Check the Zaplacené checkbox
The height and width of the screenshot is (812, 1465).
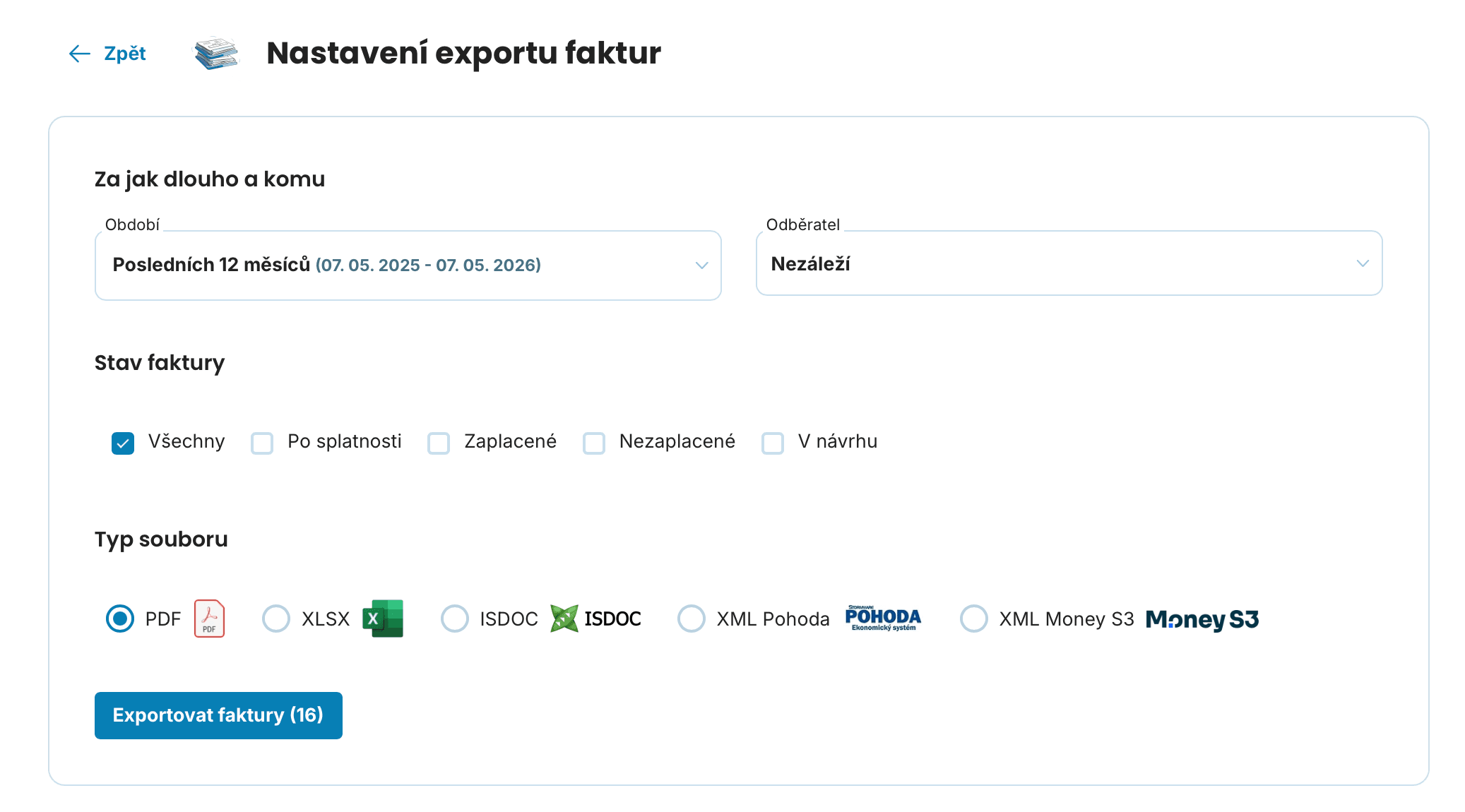[x=439, y=443]
